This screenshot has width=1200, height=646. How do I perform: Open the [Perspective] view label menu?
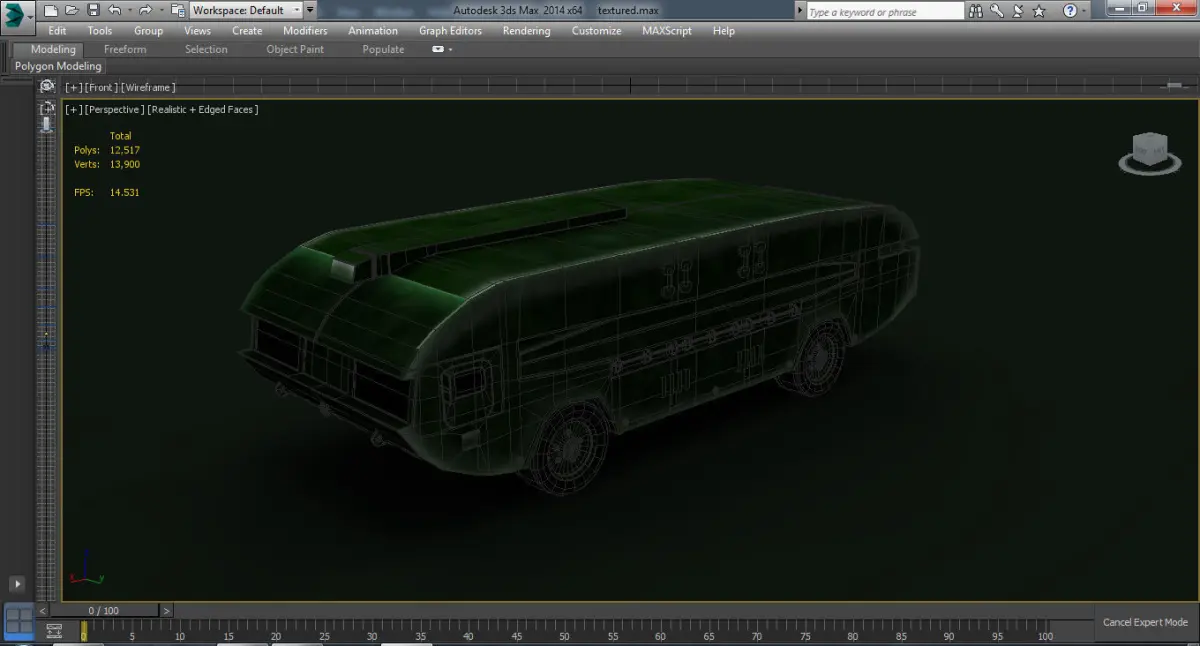pos(116,110)
